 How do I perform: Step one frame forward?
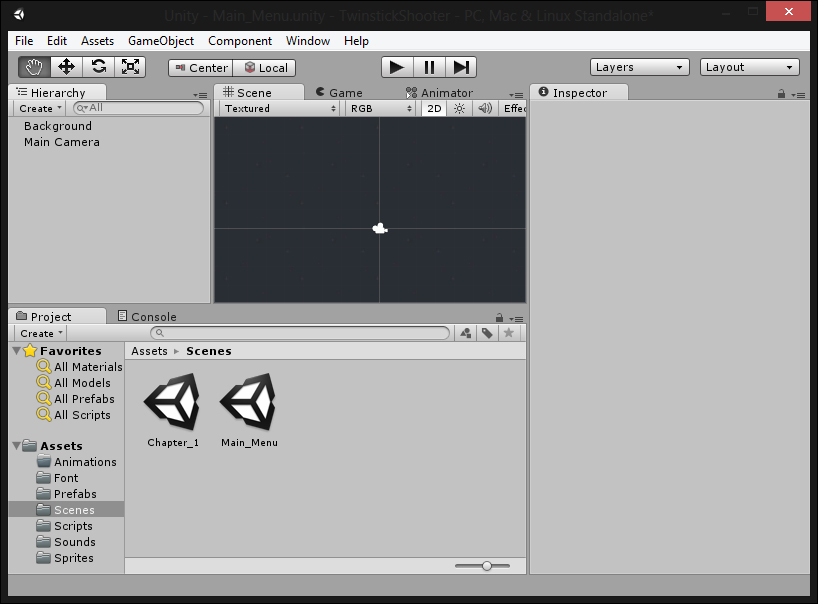point(461,67)
